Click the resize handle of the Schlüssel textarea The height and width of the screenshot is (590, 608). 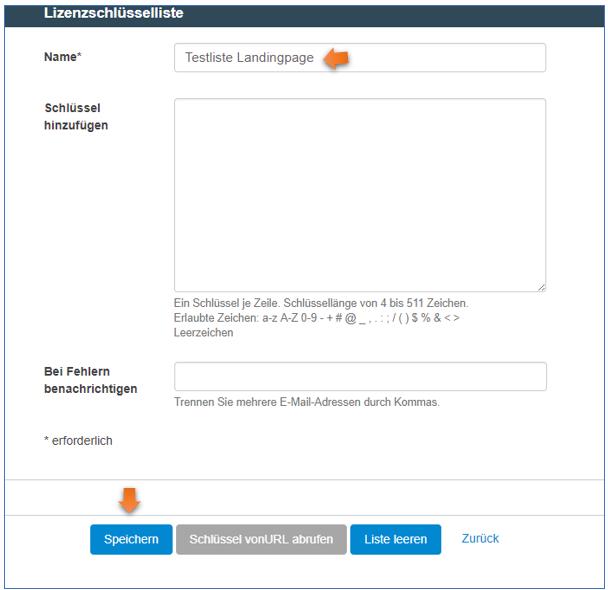tap(540, 286)
